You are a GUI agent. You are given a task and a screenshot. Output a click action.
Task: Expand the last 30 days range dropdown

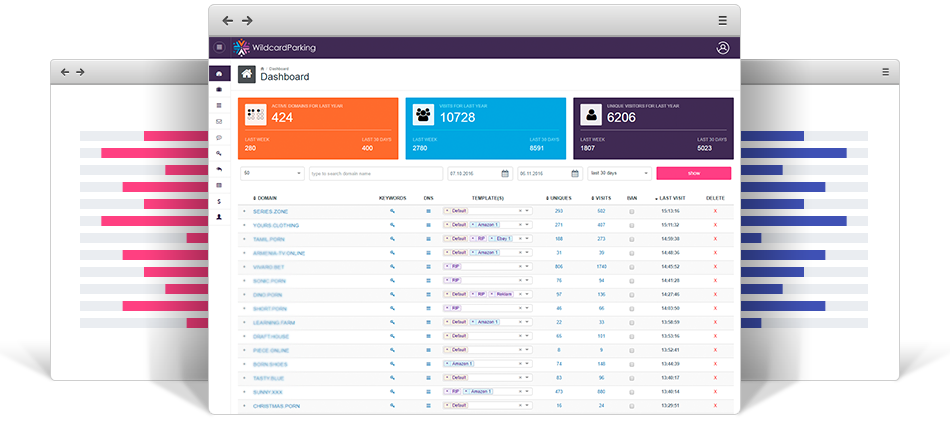pyautogui.click(x=618, y=173)
